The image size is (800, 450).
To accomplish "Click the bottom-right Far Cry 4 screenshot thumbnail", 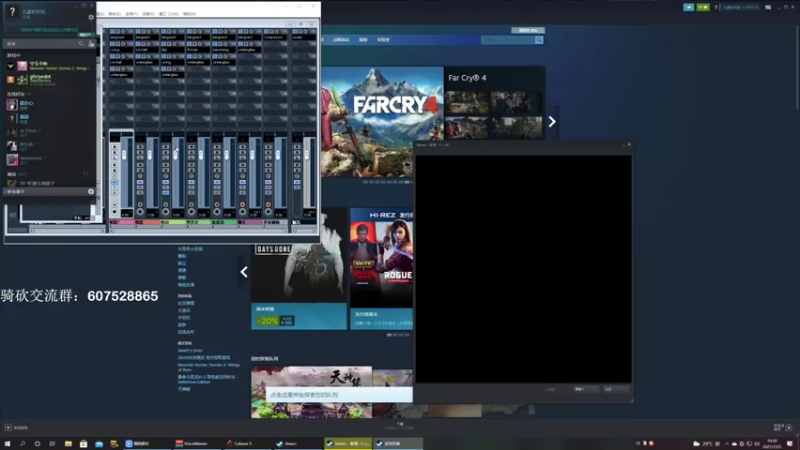I will pos(517,128).
